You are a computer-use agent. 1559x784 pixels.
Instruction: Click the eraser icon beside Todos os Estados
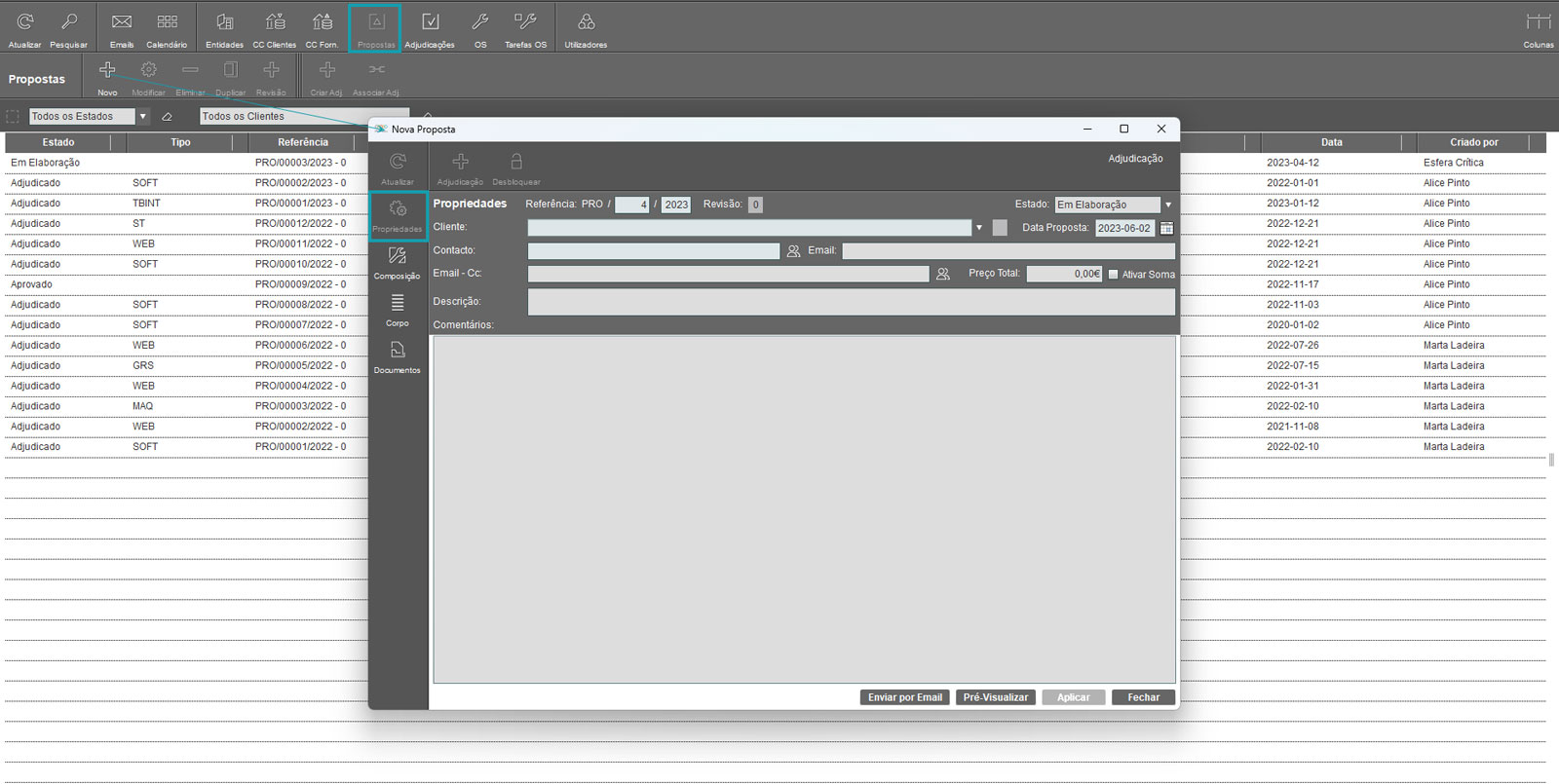[x=167, y=117]
